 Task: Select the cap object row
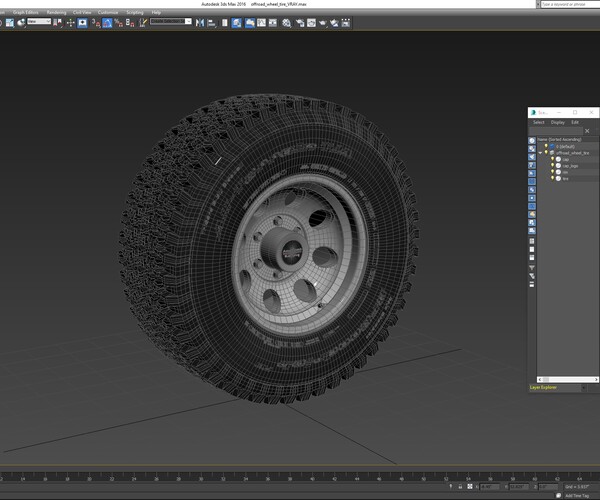coord(568,159)
